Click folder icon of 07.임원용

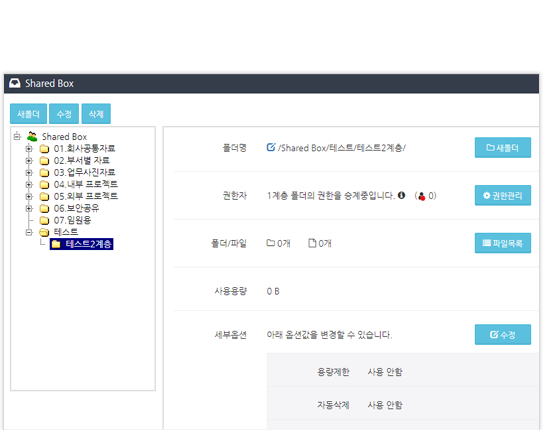[x=44, y=221]
